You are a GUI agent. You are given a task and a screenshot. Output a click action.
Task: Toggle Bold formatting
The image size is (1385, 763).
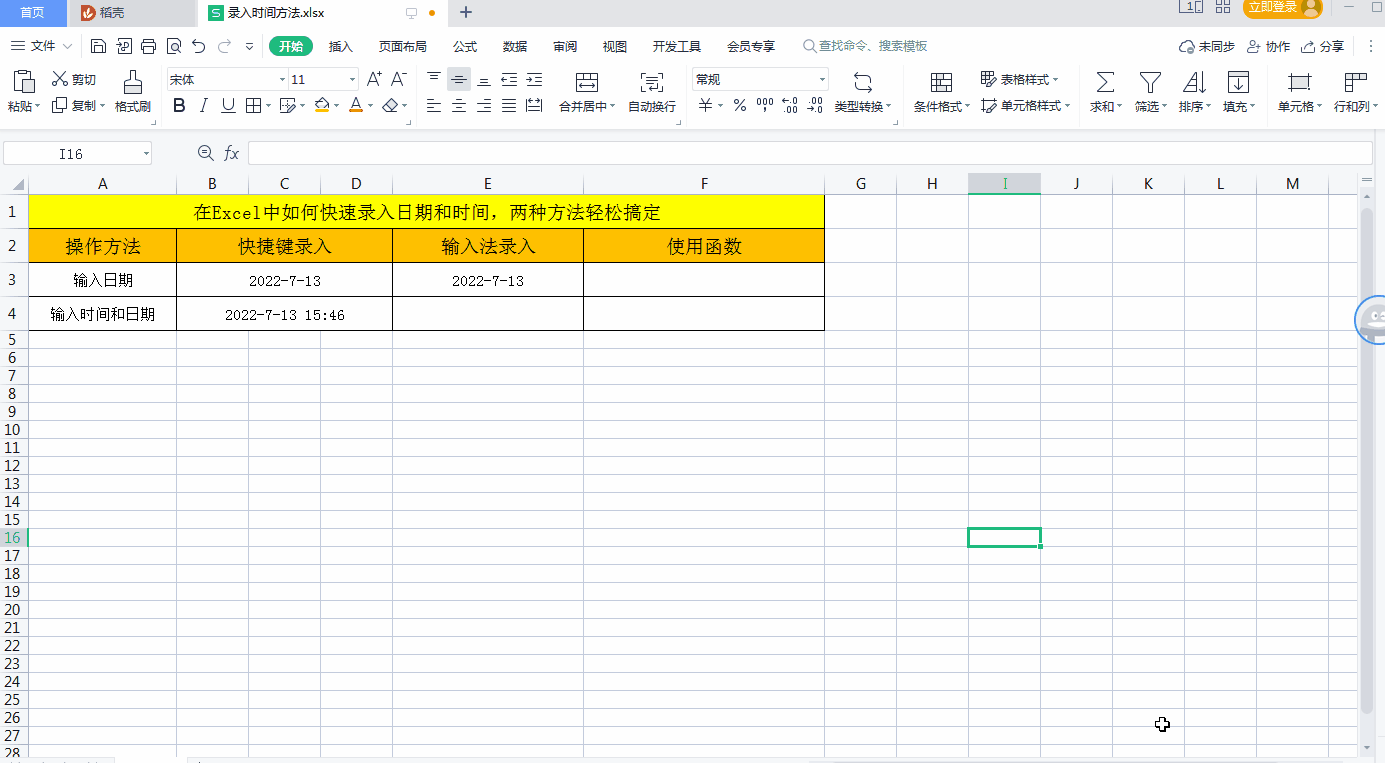click(179, 105)
